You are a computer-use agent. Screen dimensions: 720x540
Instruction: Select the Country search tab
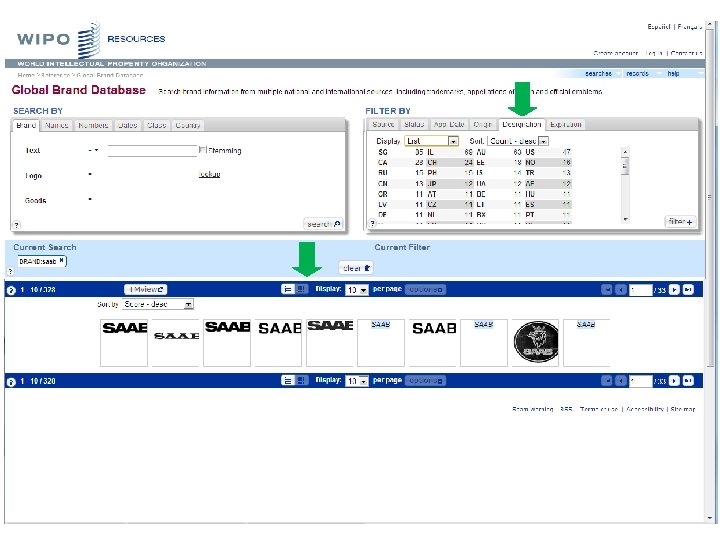(x=187, y=125)
